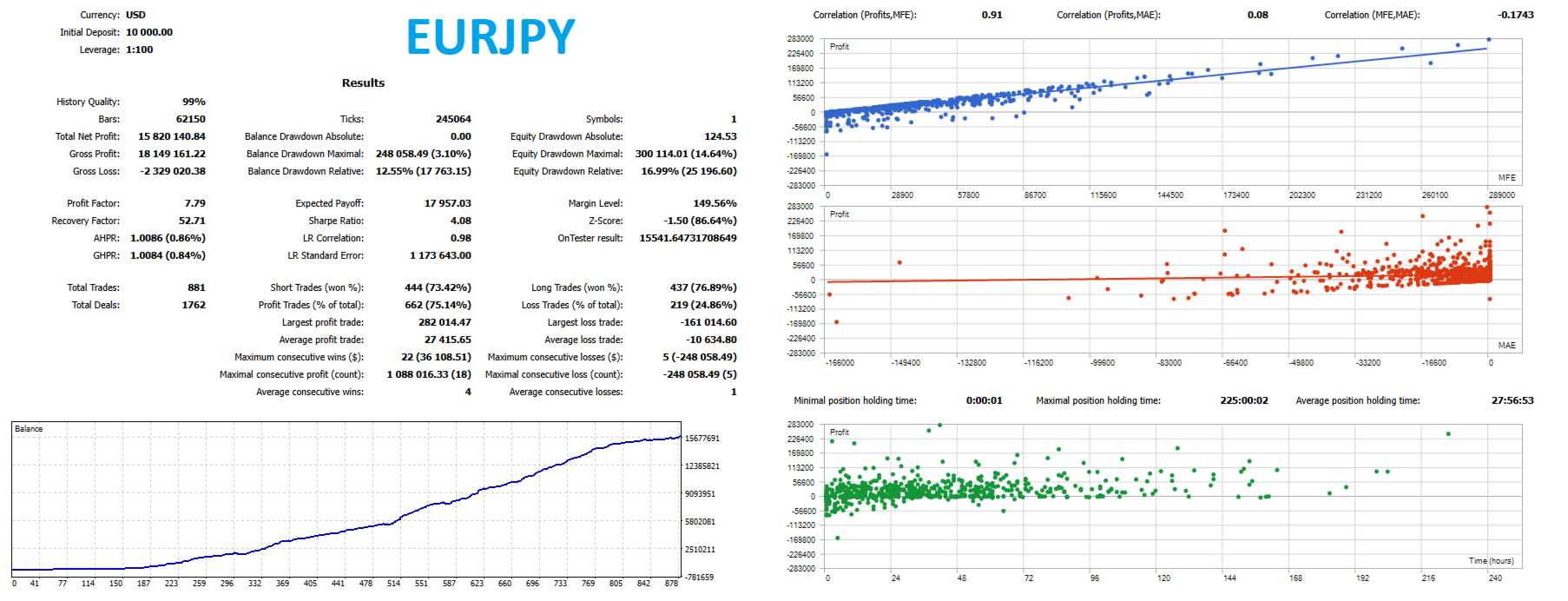Click Average loss trade value -10 634.80
This screenshot has width=1568, height=601.
(711, 340)
